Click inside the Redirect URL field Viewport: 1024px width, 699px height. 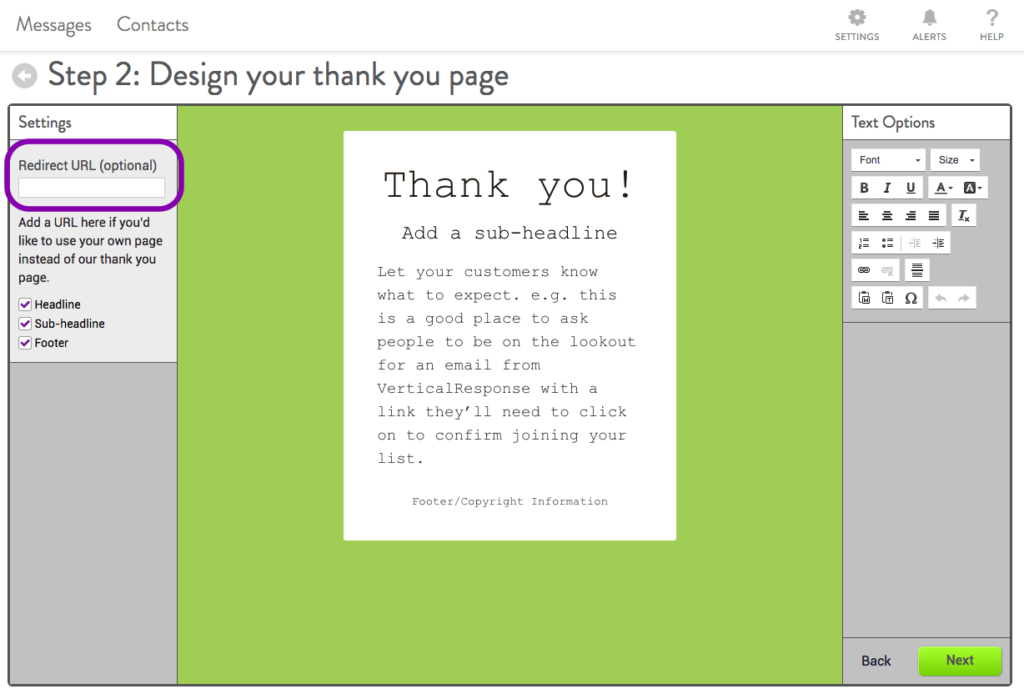[x=93, y=187]
